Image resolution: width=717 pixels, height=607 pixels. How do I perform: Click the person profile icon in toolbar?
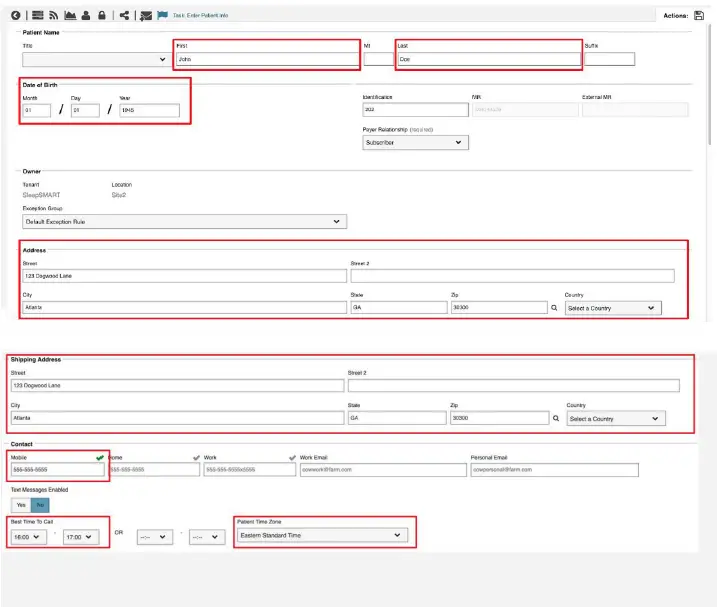point(85,16)
